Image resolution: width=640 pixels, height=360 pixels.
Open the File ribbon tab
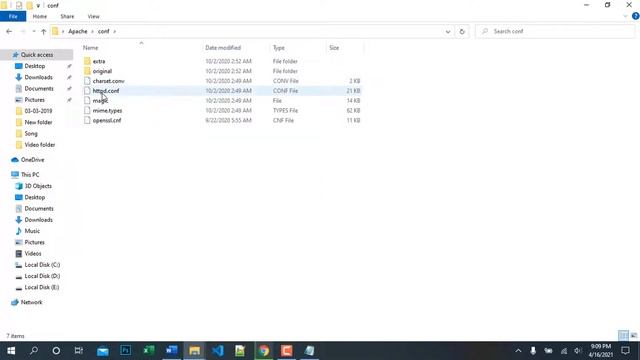point(13,16)
